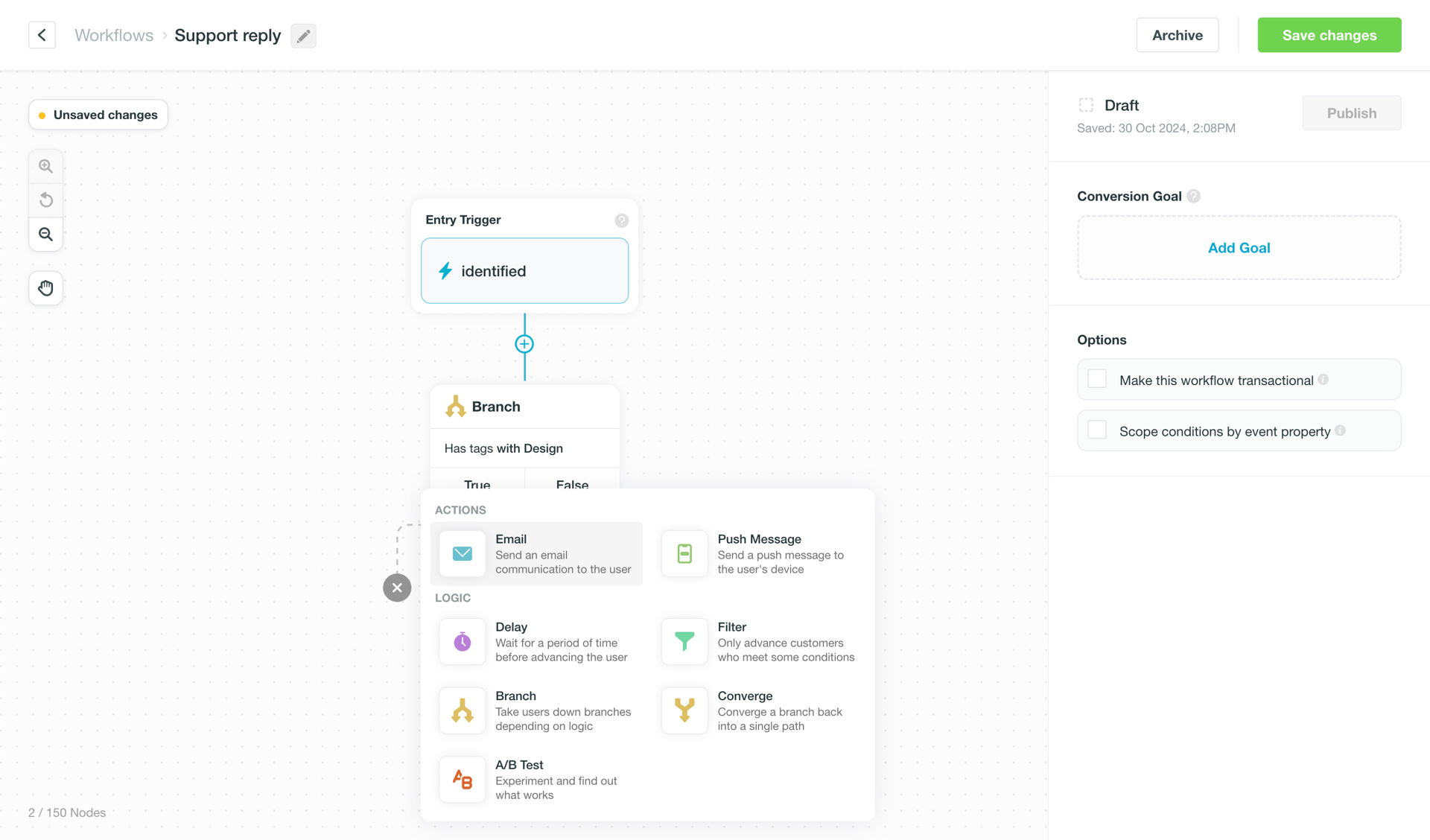Click the Publish button
The width and height of the screenshot is (1430, 840).
(x=1351, y=112)
